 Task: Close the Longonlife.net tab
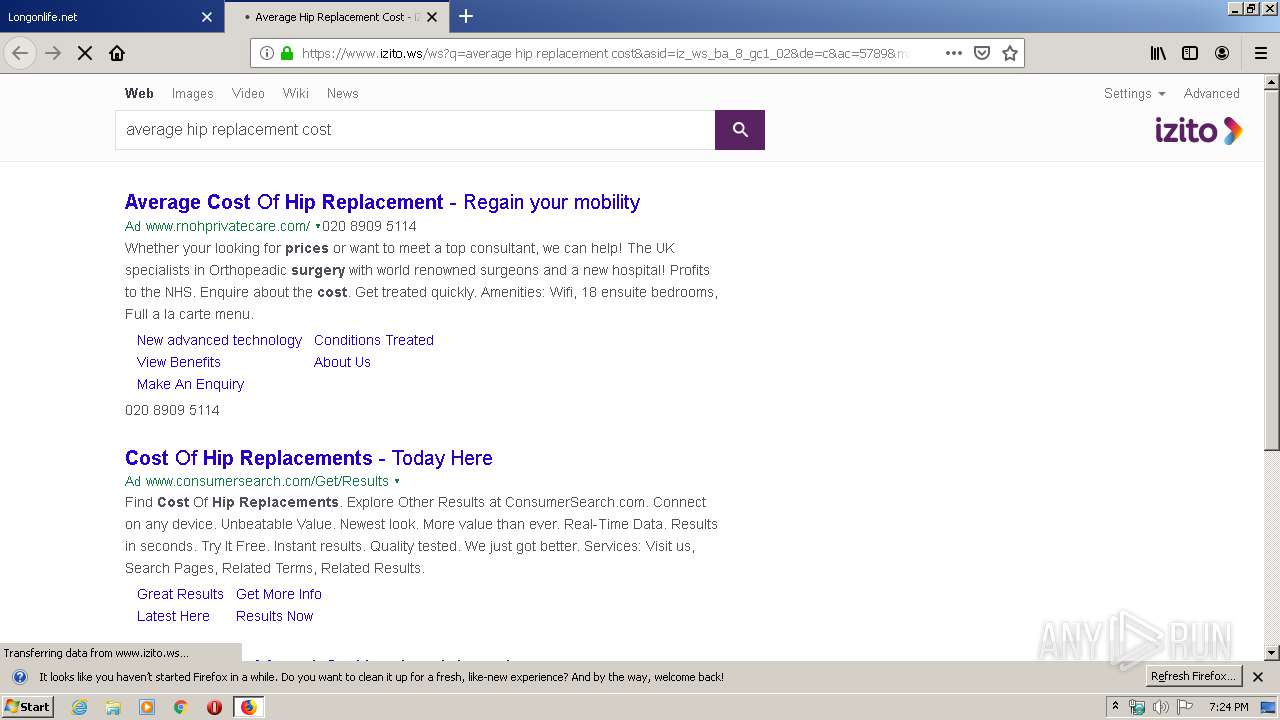click(x=207, y=17)
